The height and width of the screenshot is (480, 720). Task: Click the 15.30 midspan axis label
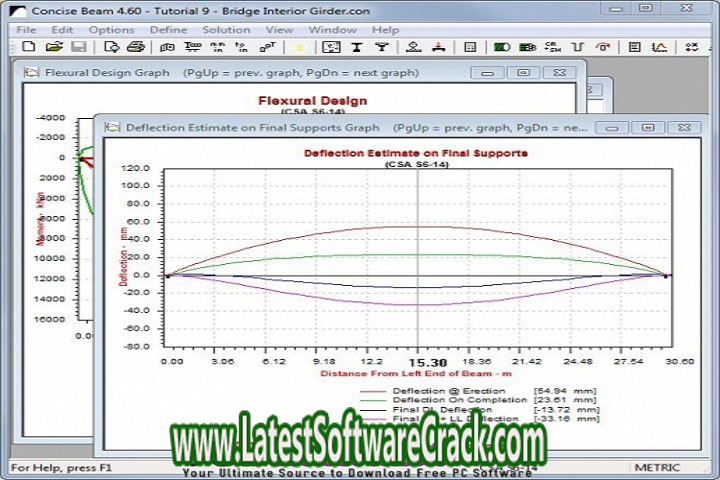(x=428, y=362)
